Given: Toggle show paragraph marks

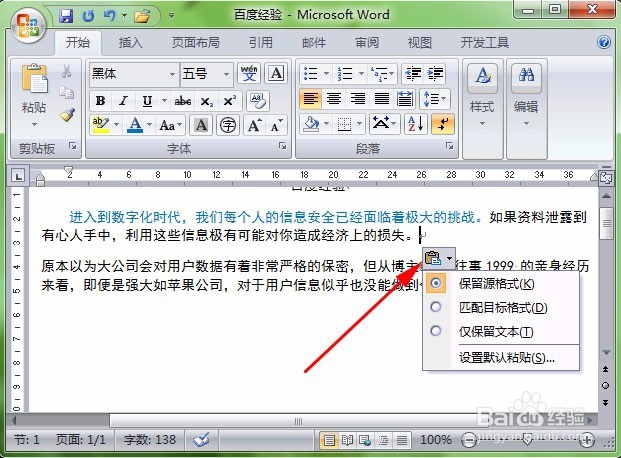Looking at the screenshot, I should tap(443, 124).
